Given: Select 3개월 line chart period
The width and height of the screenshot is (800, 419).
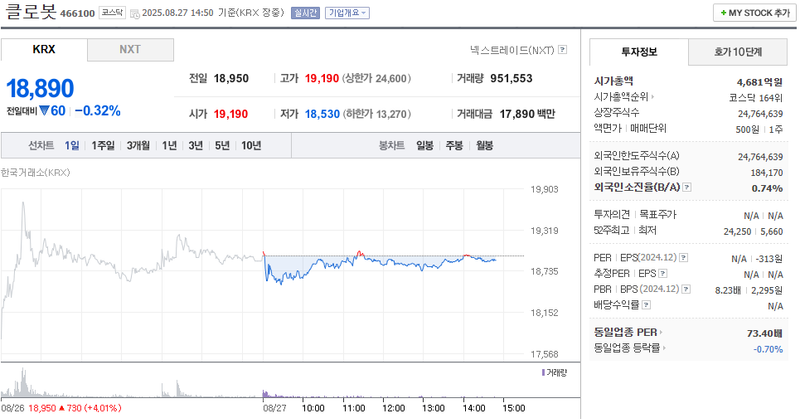Looking at the screenshot, I should click(138, 145).
